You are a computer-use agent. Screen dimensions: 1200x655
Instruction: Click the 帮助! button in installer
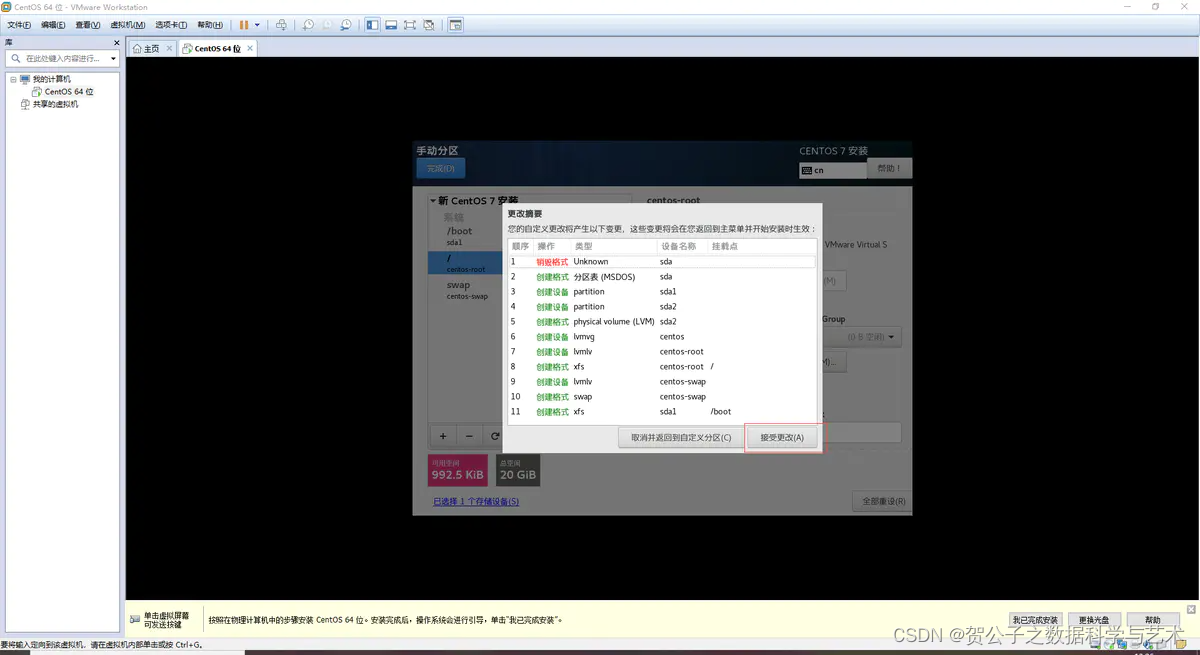click(x=890, y=168)
